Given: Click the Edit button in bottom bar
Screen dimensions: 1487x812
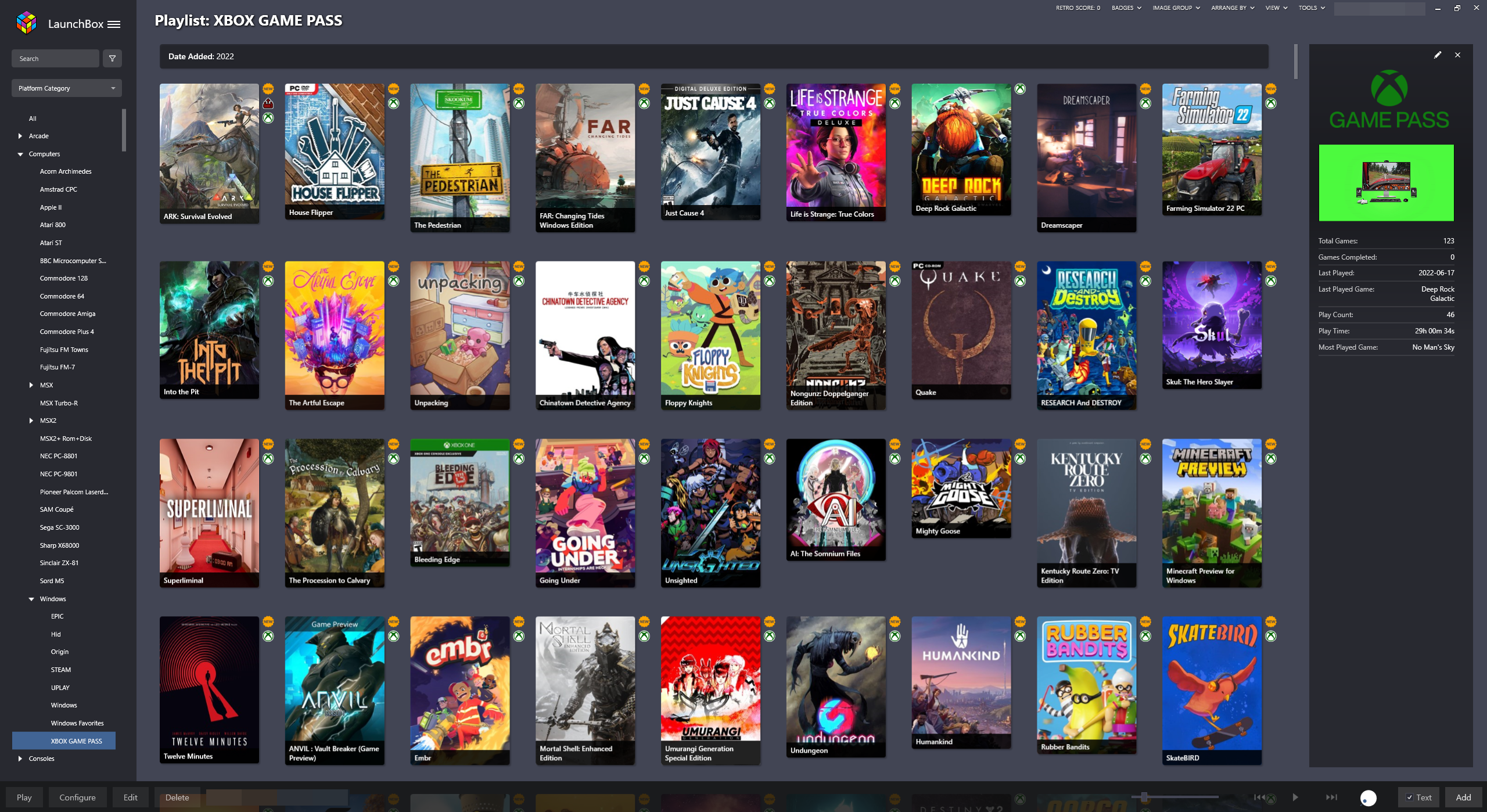Looking at the screenshot, I should [x=130, y=797].
